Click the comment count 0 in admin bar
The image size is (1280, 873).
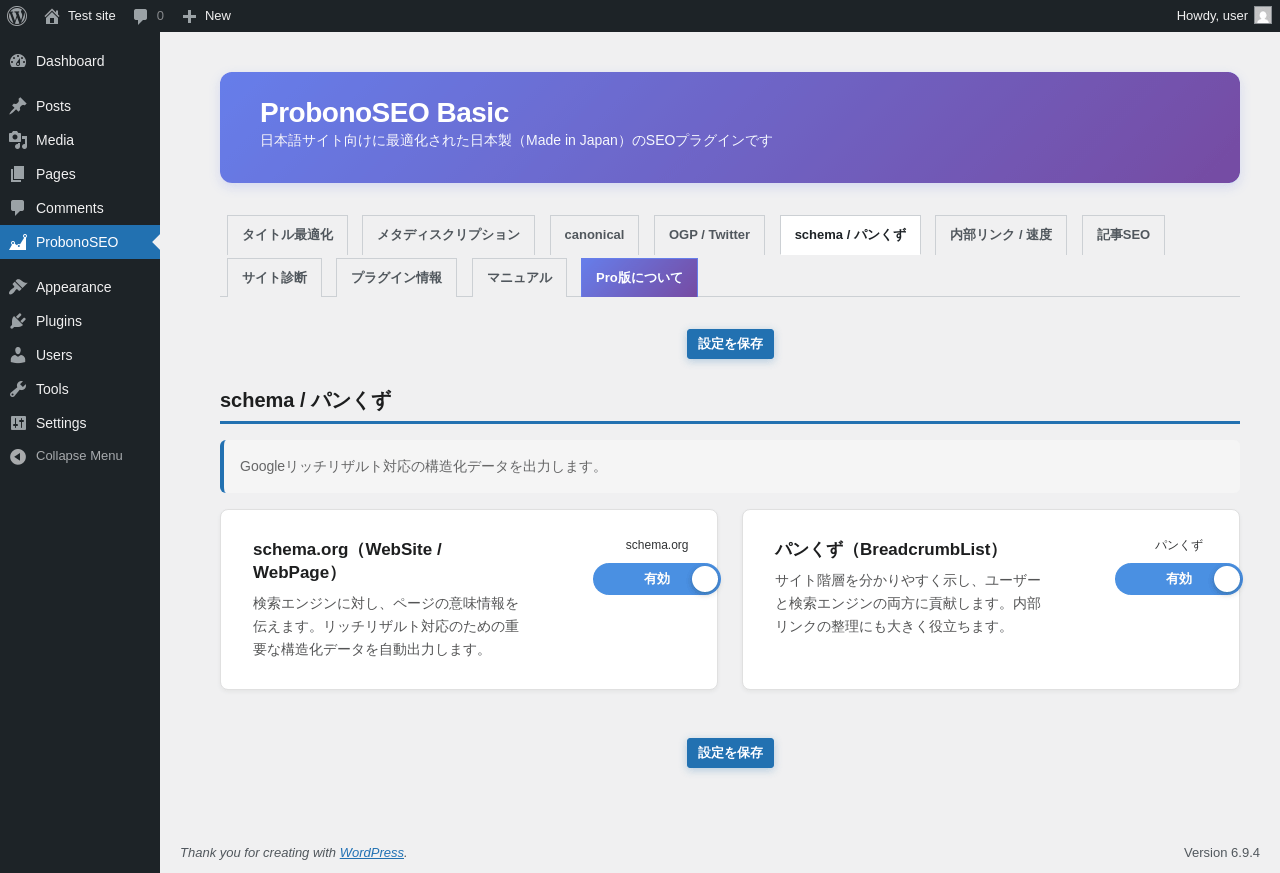(x=160, y=16)
